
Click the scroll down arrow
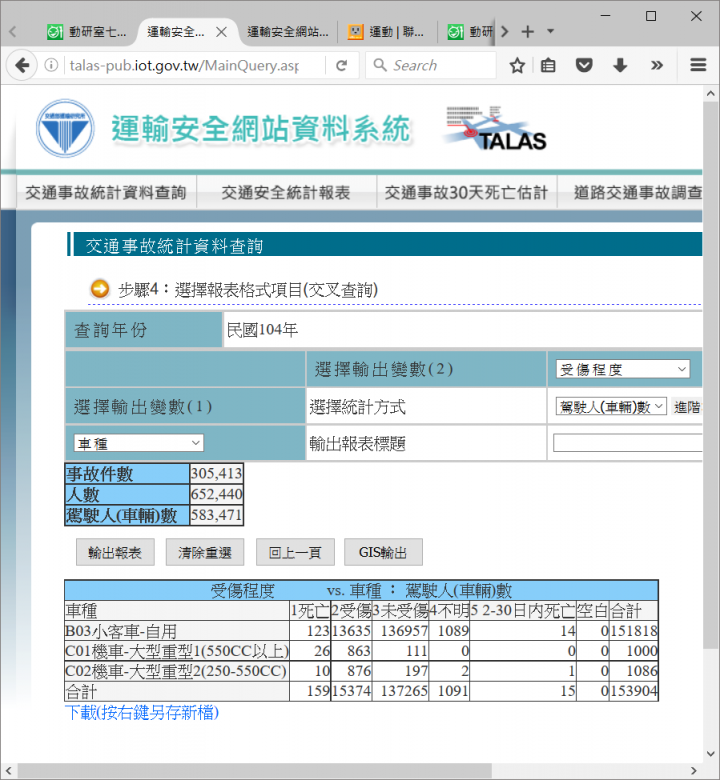tap(711, 754)
